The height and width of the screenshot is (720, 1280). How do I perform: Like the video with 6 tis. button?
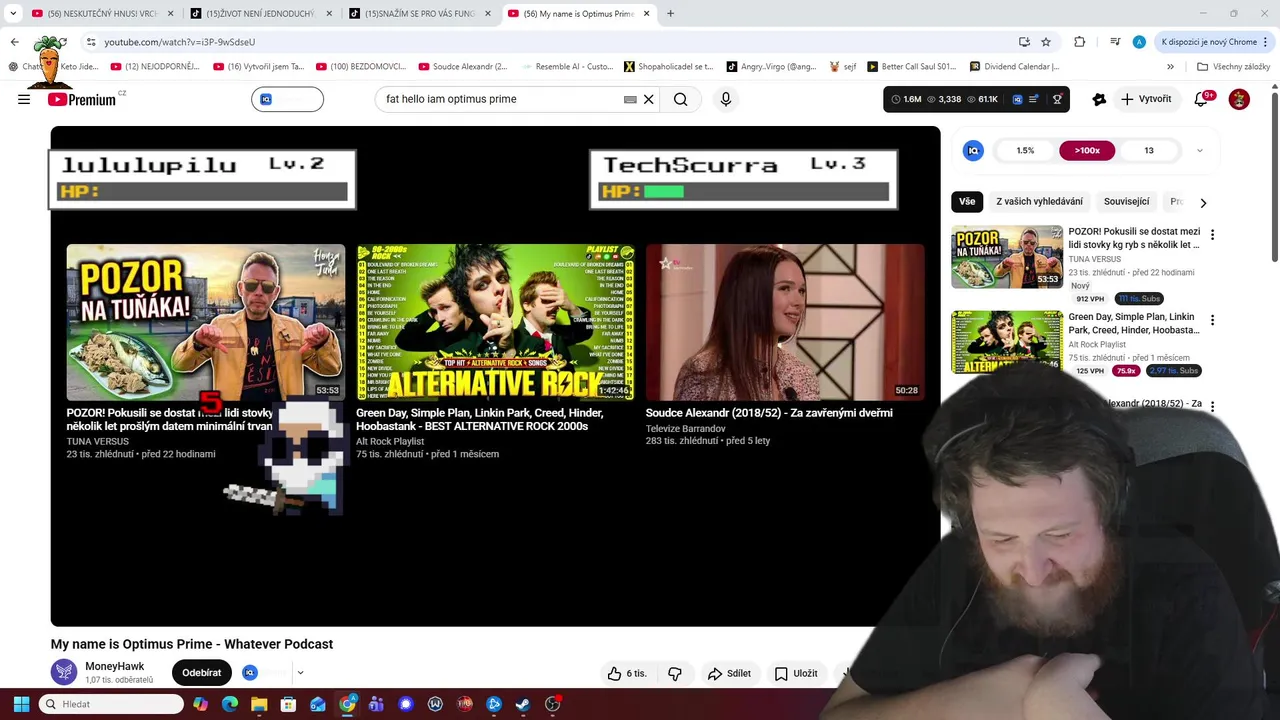click(627, 673)
